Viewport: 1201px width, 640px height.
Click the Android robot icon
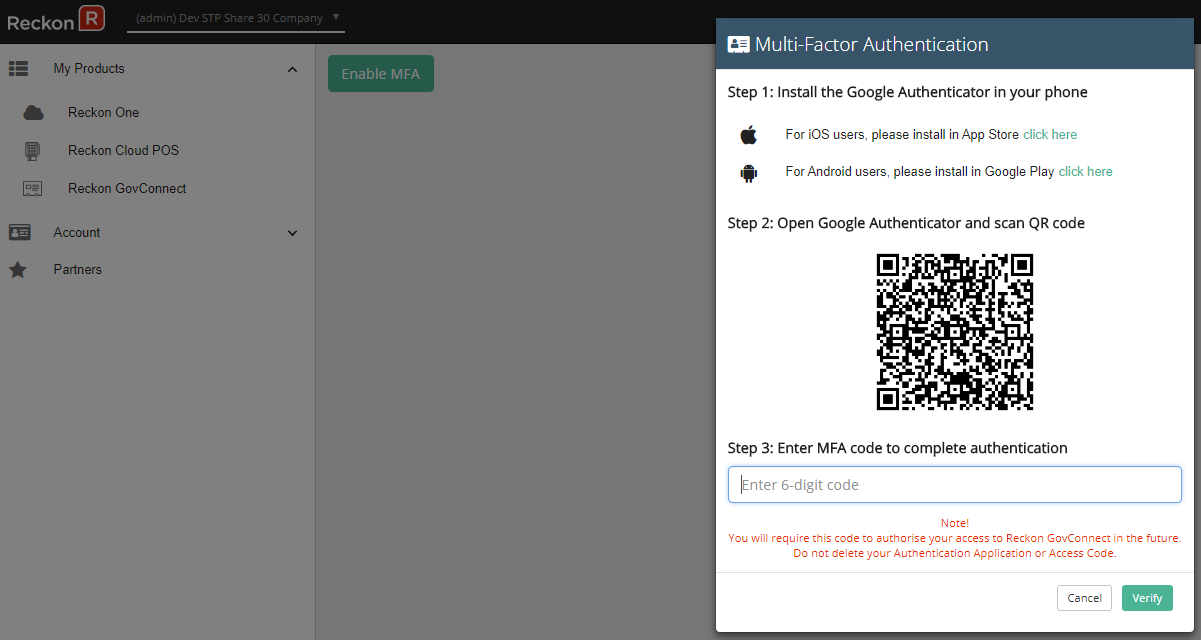point(748,173)
